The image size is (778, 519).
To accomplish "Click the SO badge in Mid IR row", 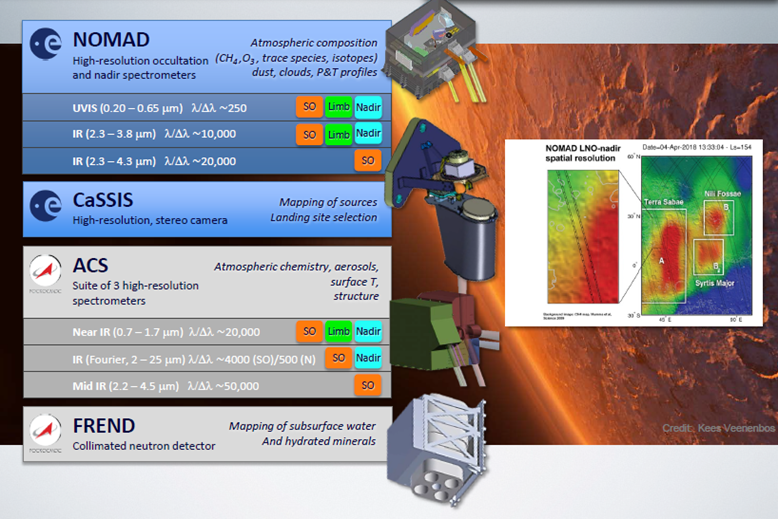I will pyautogui.click(x=369, y=384).
